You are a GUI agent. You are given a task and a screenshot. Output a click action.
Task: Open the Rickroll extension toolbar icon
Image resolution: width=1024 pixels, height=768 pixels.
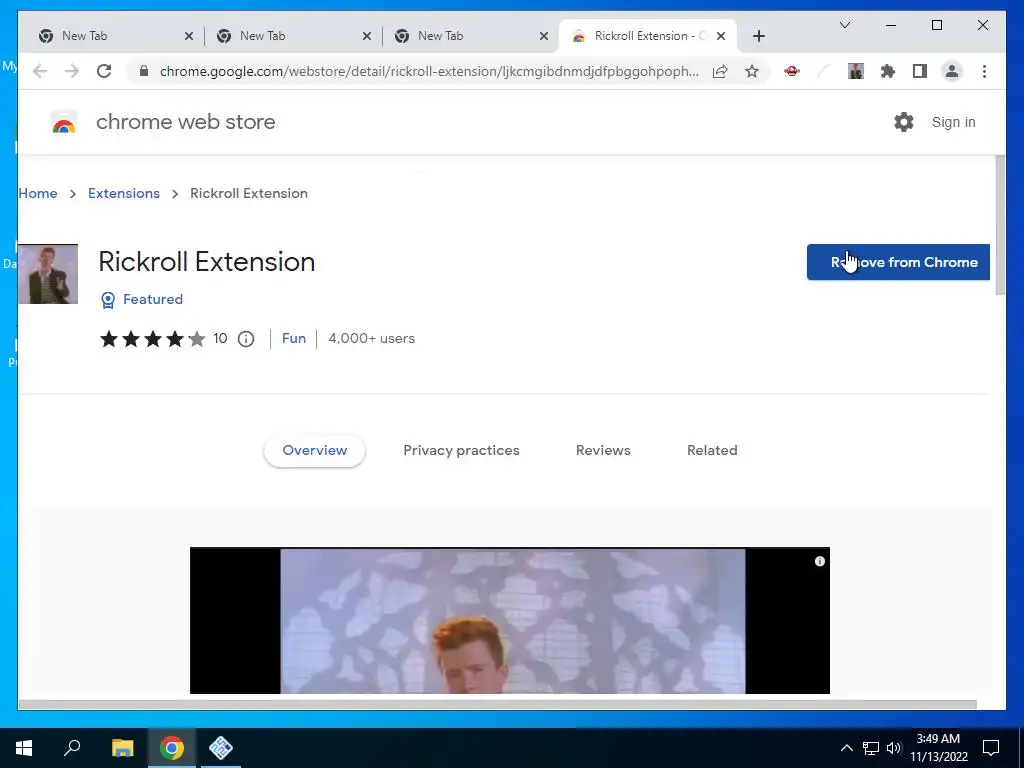click(x=856, y=71)
